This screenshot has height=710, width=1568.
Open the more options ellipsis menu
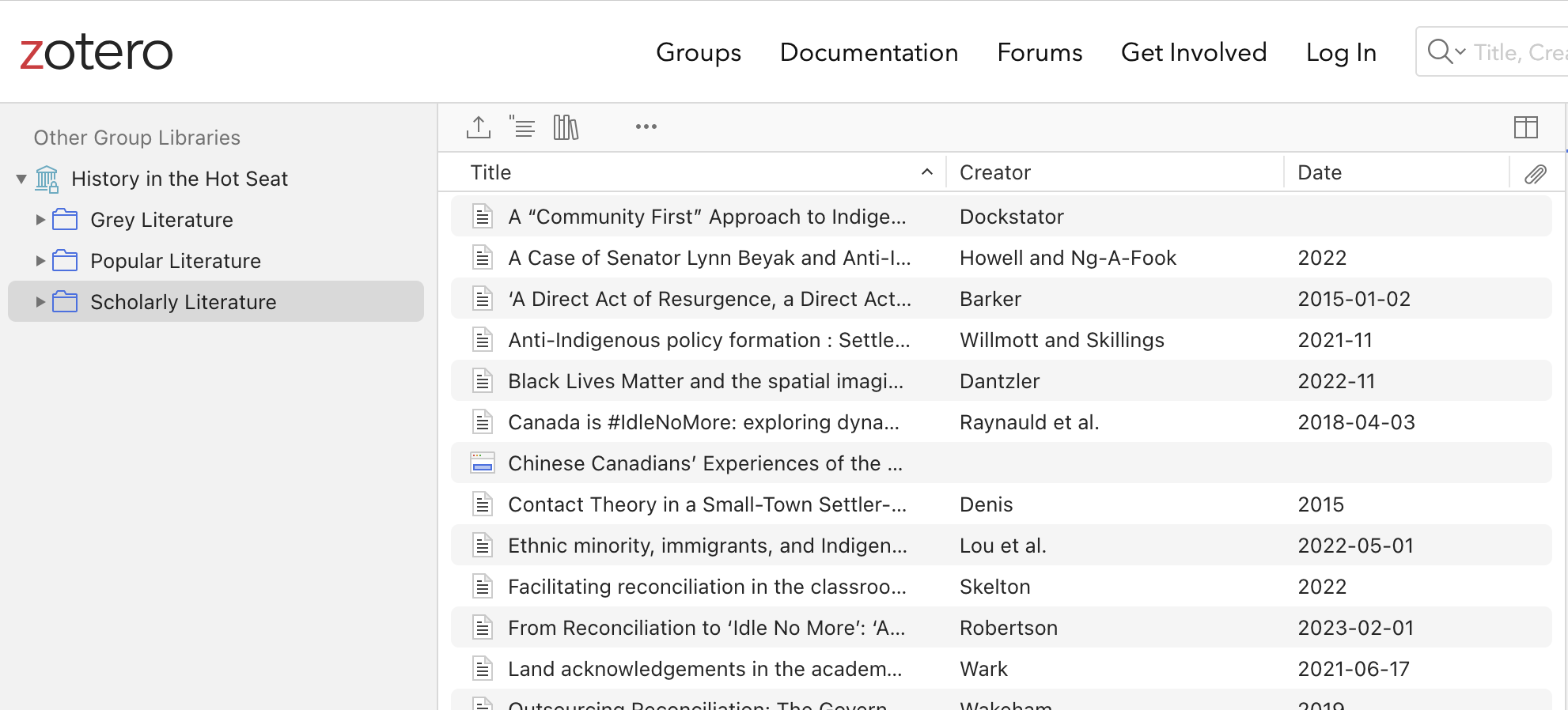646,127
